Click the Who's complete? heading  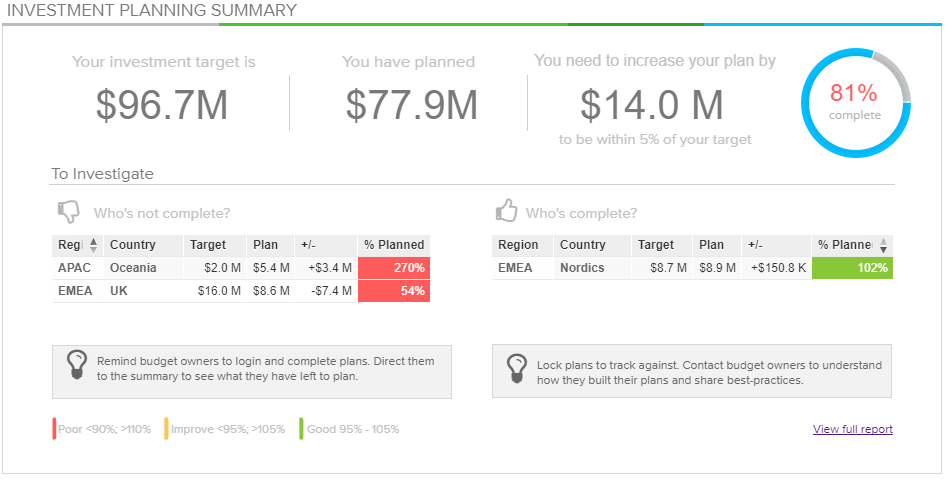[x=582, y=214]
